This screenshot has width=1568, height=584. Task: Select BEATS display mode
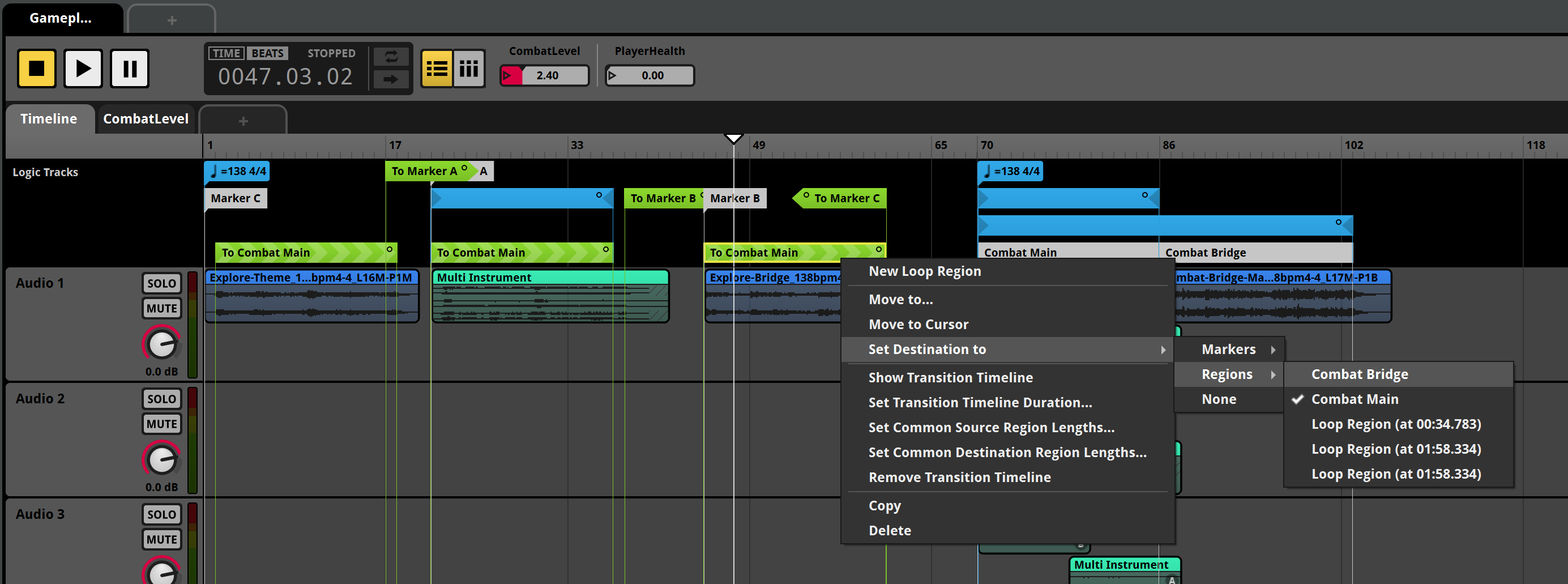click(x=267, y=53)
